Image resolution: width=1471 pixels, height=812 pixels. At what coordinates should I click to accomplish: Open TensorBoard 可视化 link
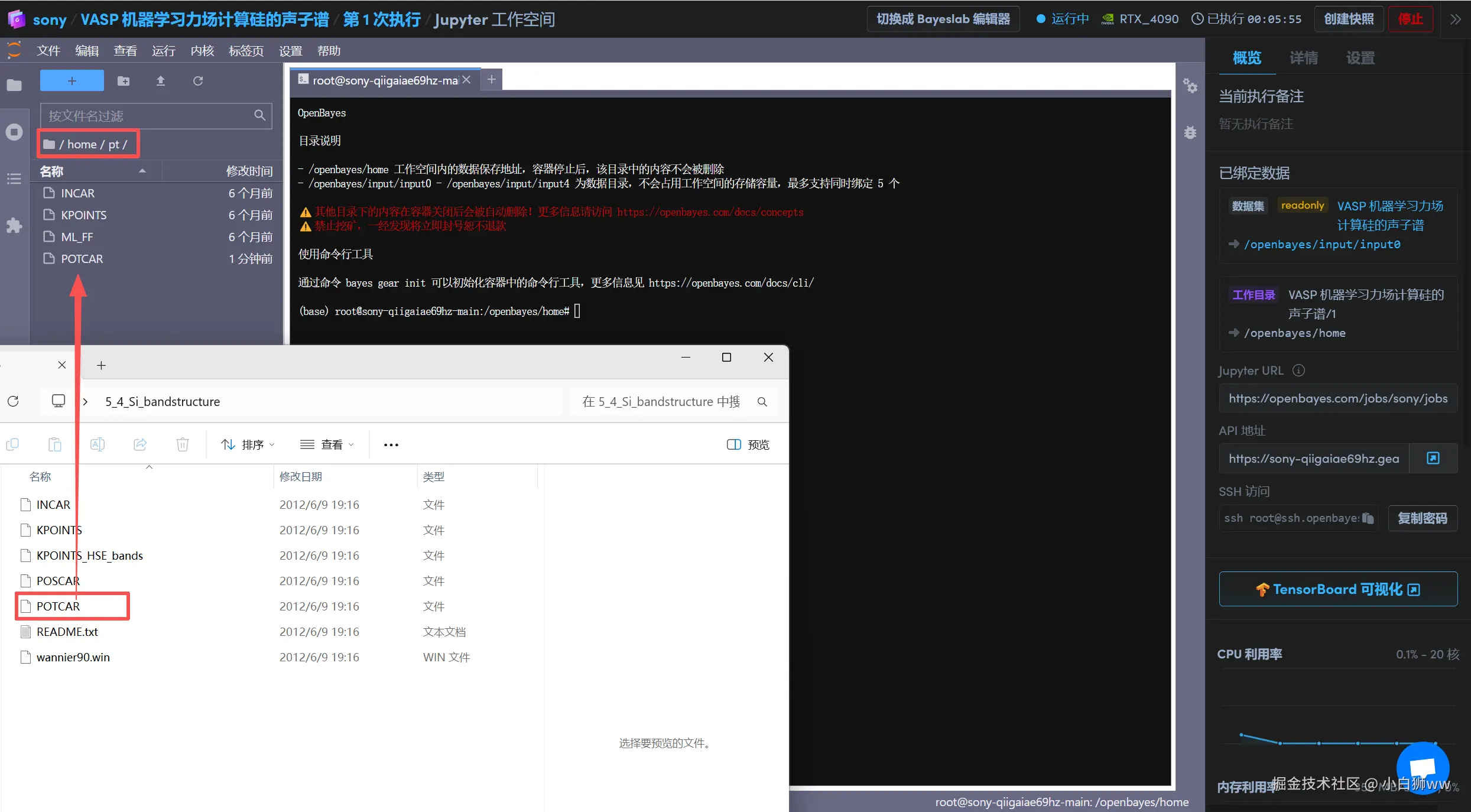[1337, 589]
